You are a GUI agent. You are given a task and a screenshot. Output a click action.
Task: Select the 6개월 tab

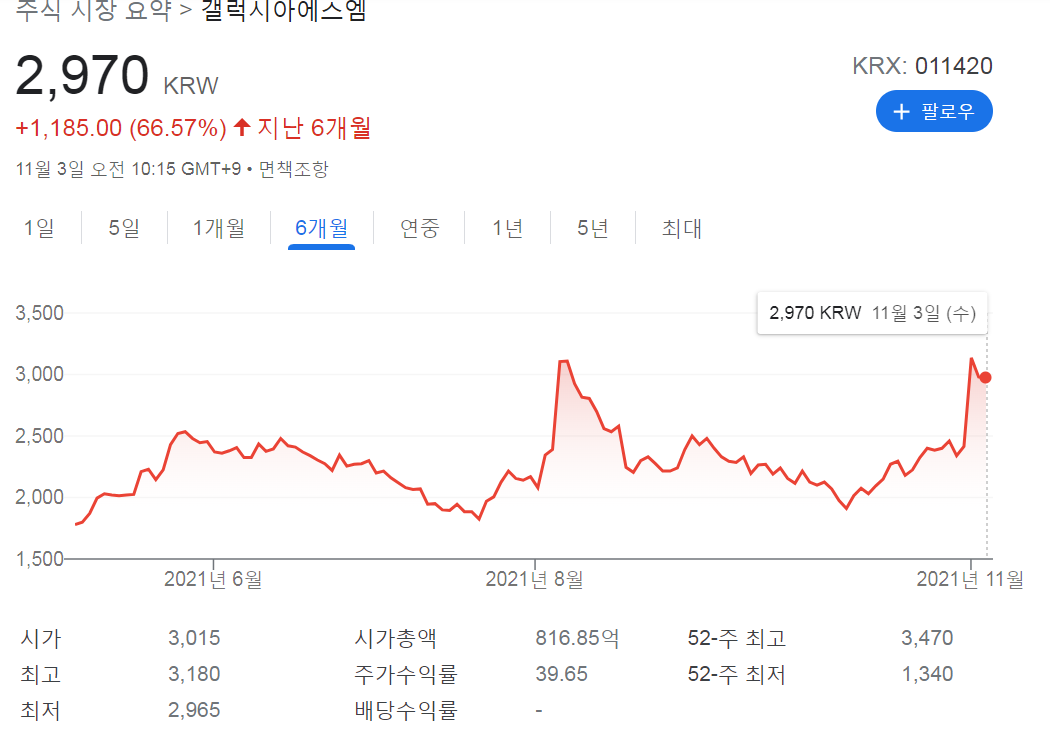tap(321, 228)
